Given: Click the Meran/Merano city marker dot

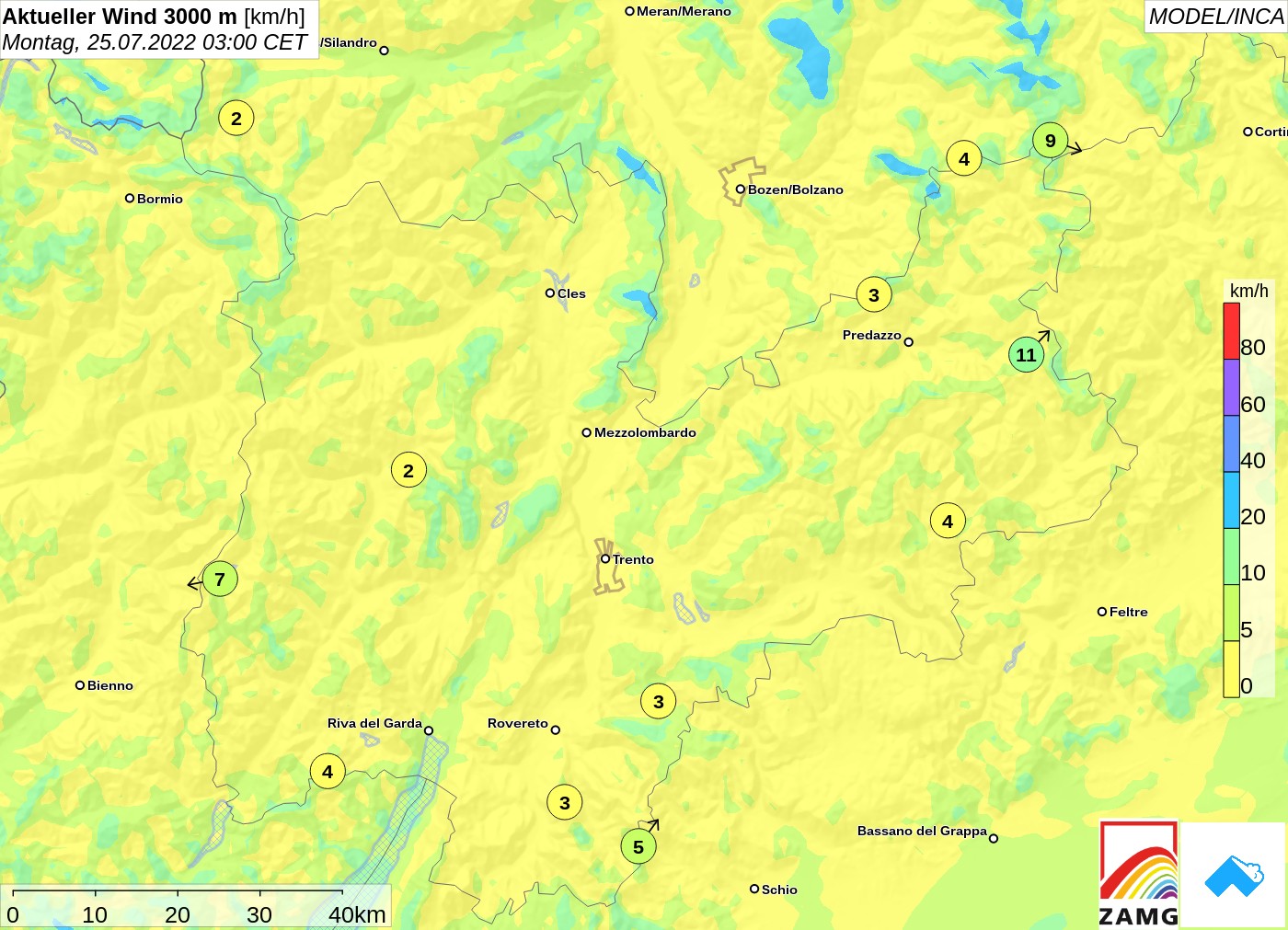Looking at the screenshot, I should (x=630, y=11).
